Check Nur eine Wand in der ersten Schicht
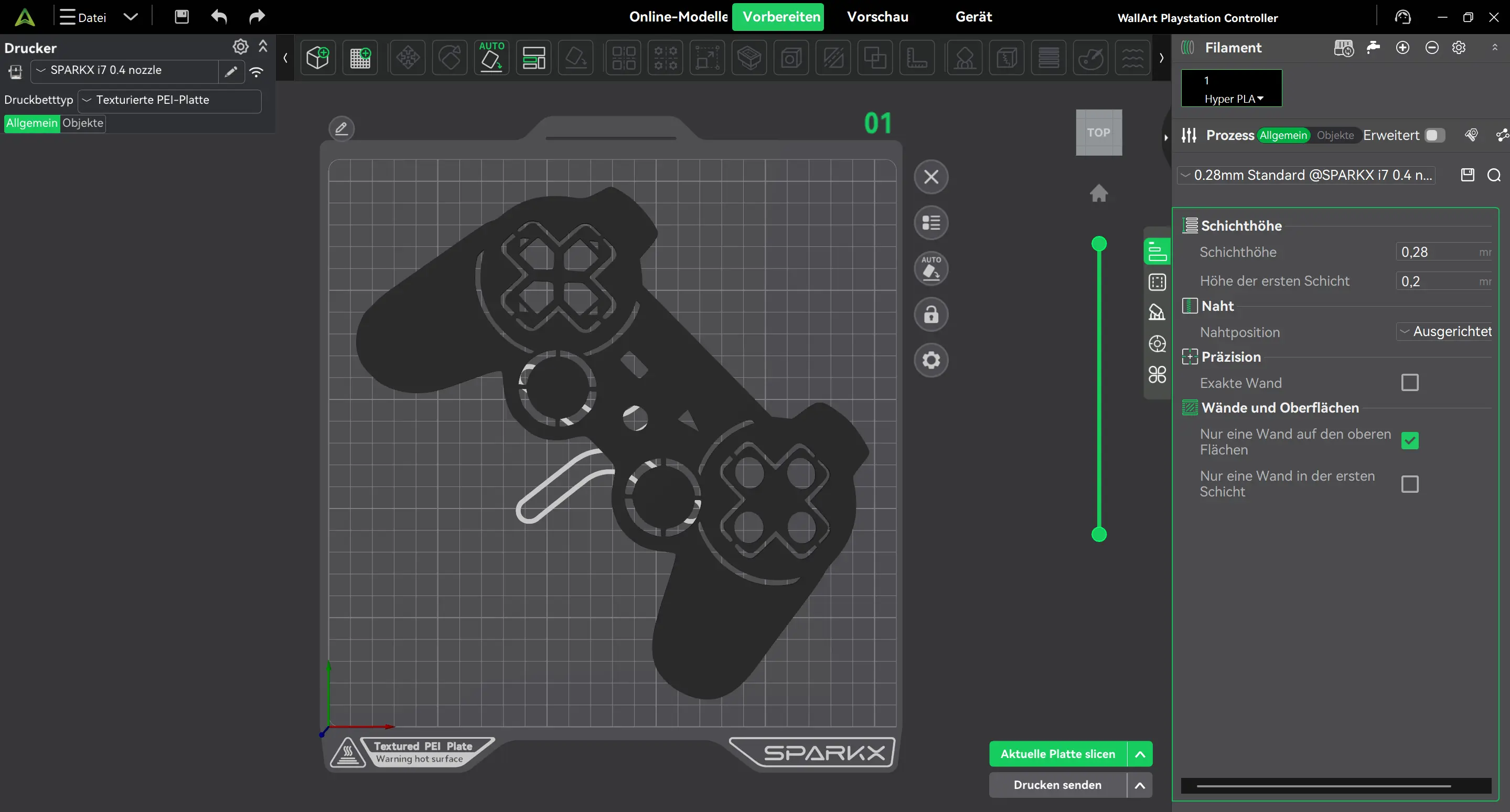 (x=1410, y=484)
